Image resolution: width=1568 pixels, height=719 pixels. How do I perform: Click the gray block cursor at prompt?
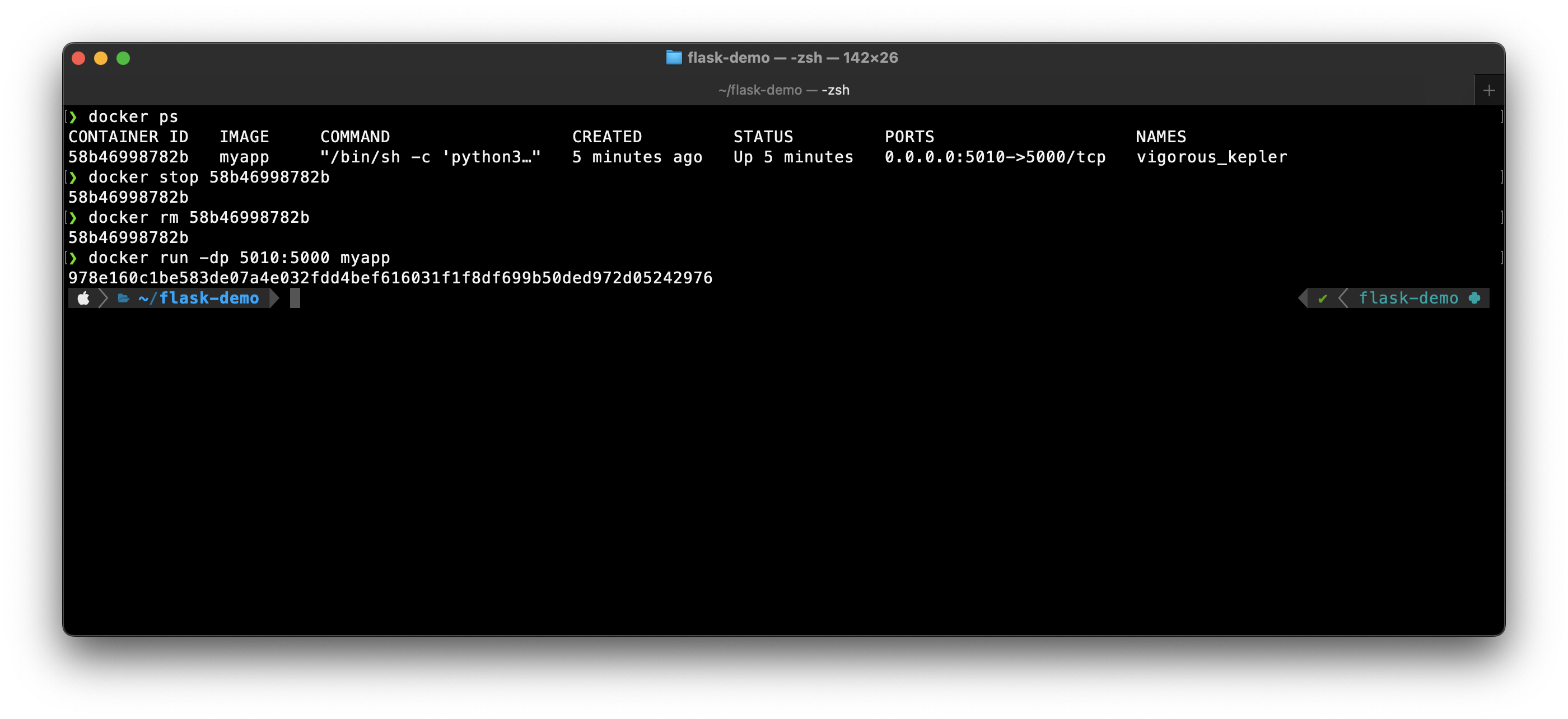(x=295, y=298)
